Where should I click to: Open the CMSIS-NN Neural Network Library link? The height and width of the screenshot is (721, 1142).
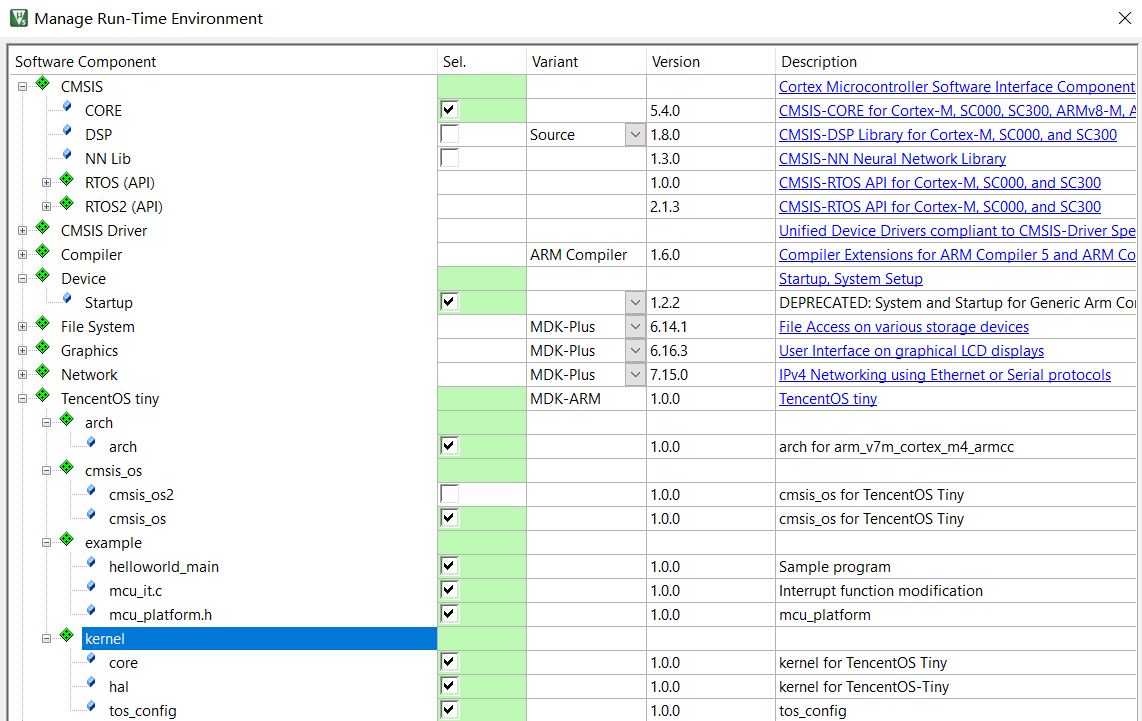pos(892,159)
